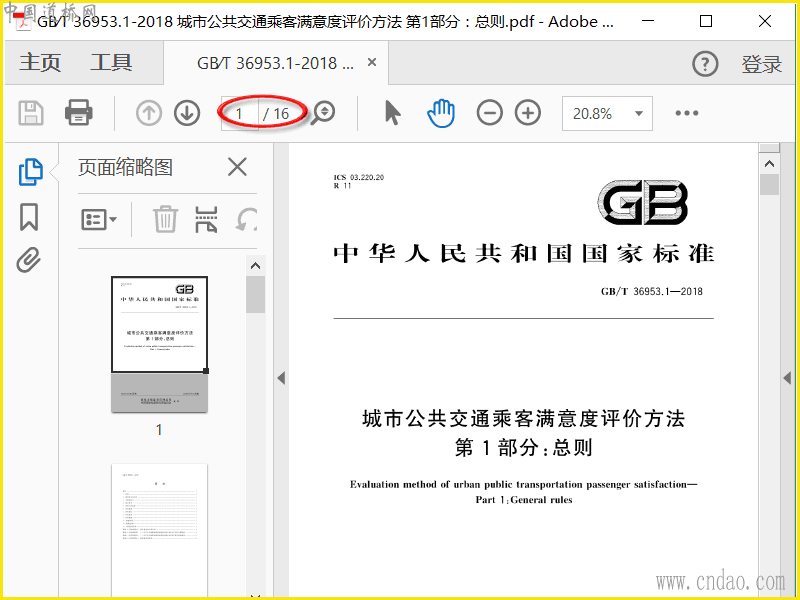Maximize the Adobe Reader window
The width and height of the screenshot is (800, 600).
706,21
